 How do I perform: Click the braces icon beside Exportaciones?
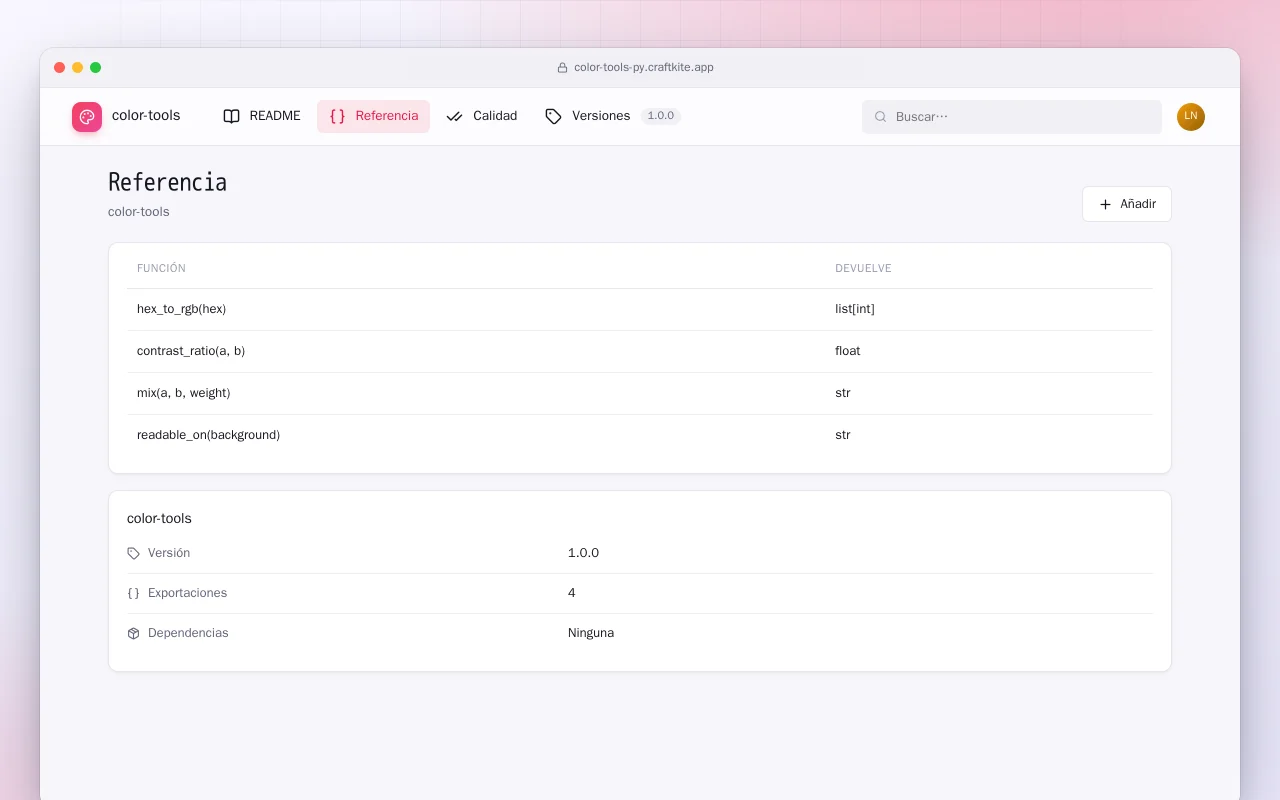click(x=134, y=593)
